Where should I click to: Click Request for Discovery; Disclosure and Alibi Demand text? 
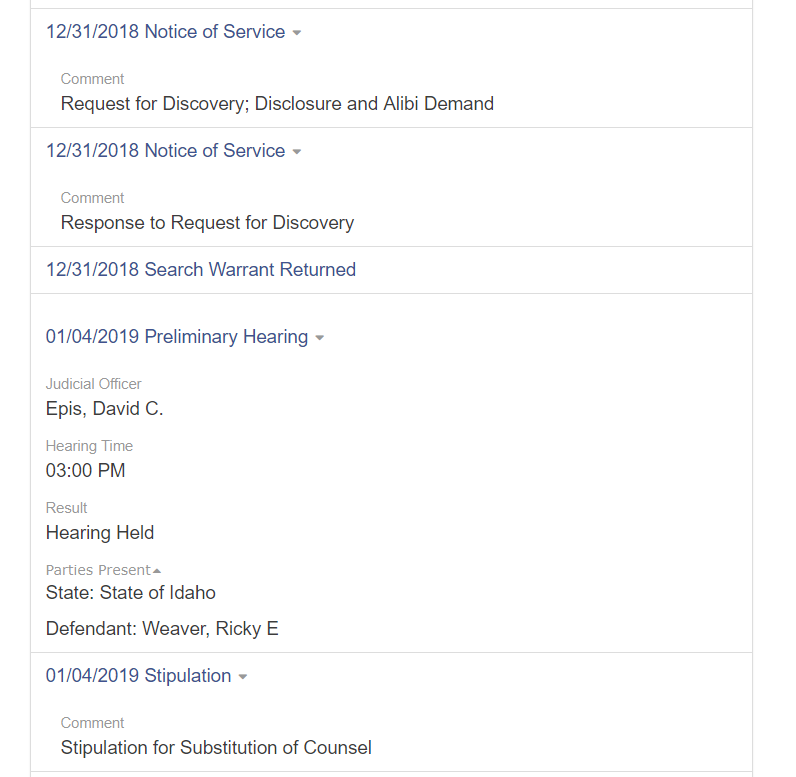point(277,103)
